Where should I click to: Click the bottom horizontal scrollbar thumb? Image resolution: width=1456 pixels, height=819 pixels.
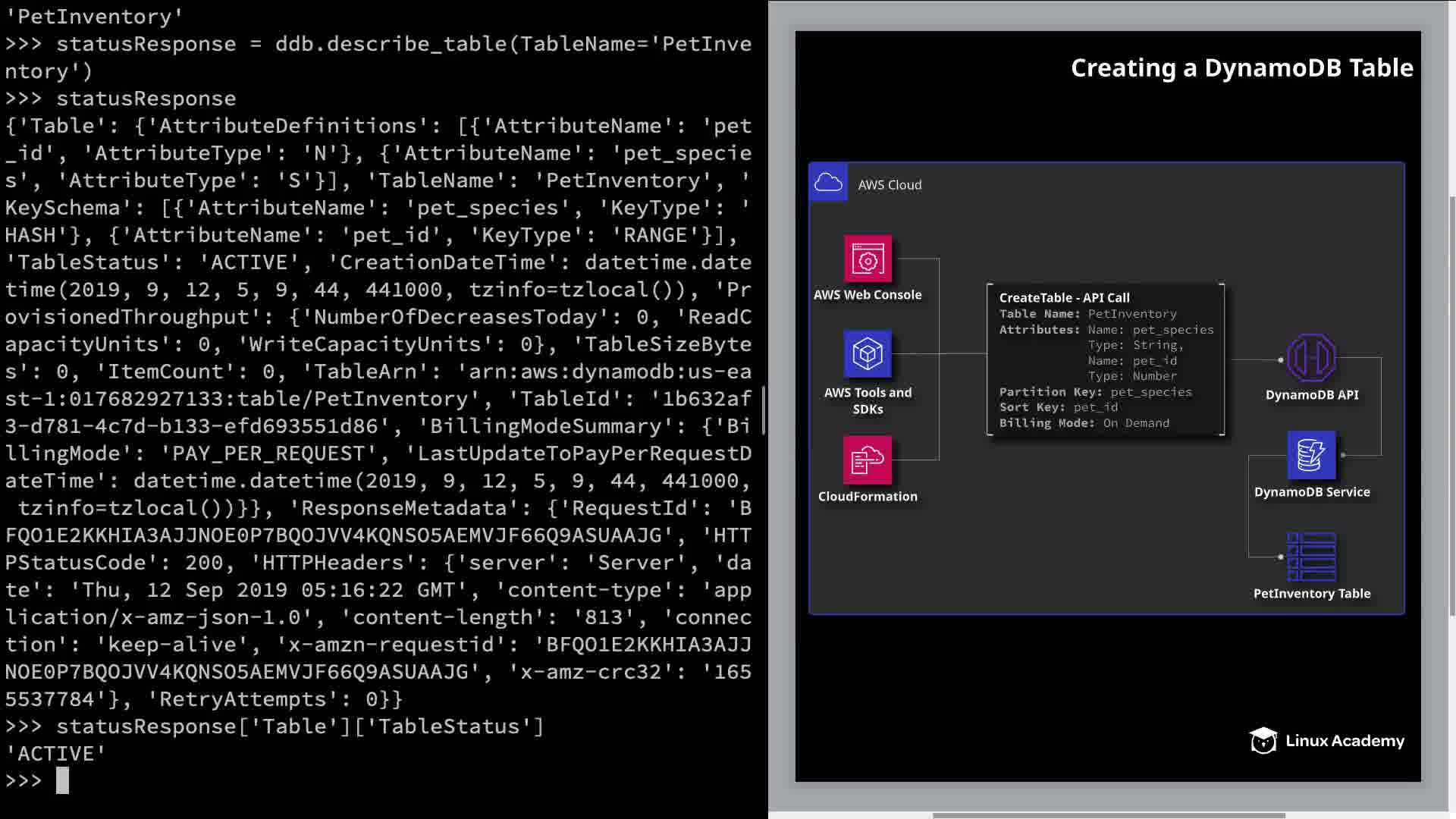[1107, 816]
